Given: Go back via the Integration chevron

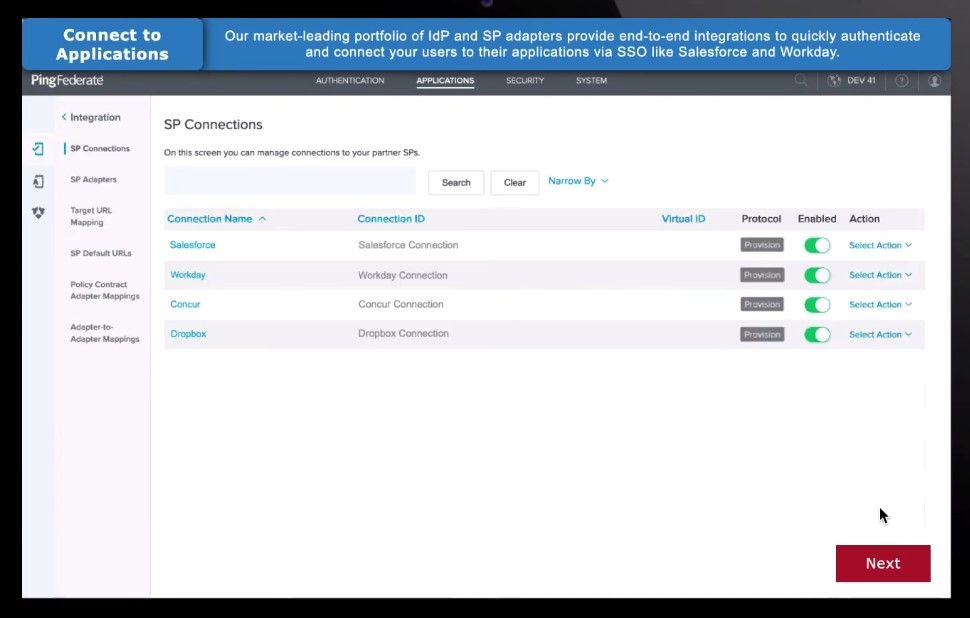Looking at the screenshot, I should (x=64, y=117).
